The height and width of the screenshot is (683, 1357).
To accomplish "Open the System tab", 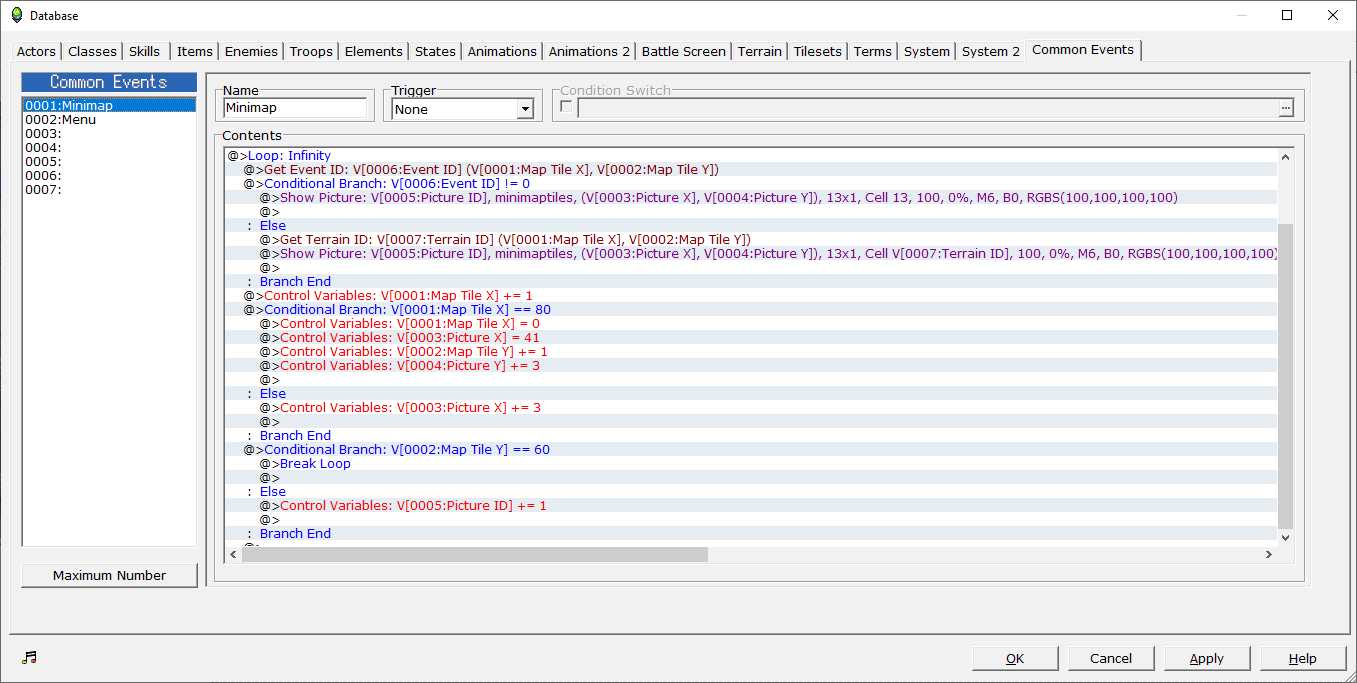I will pos(927,51).
